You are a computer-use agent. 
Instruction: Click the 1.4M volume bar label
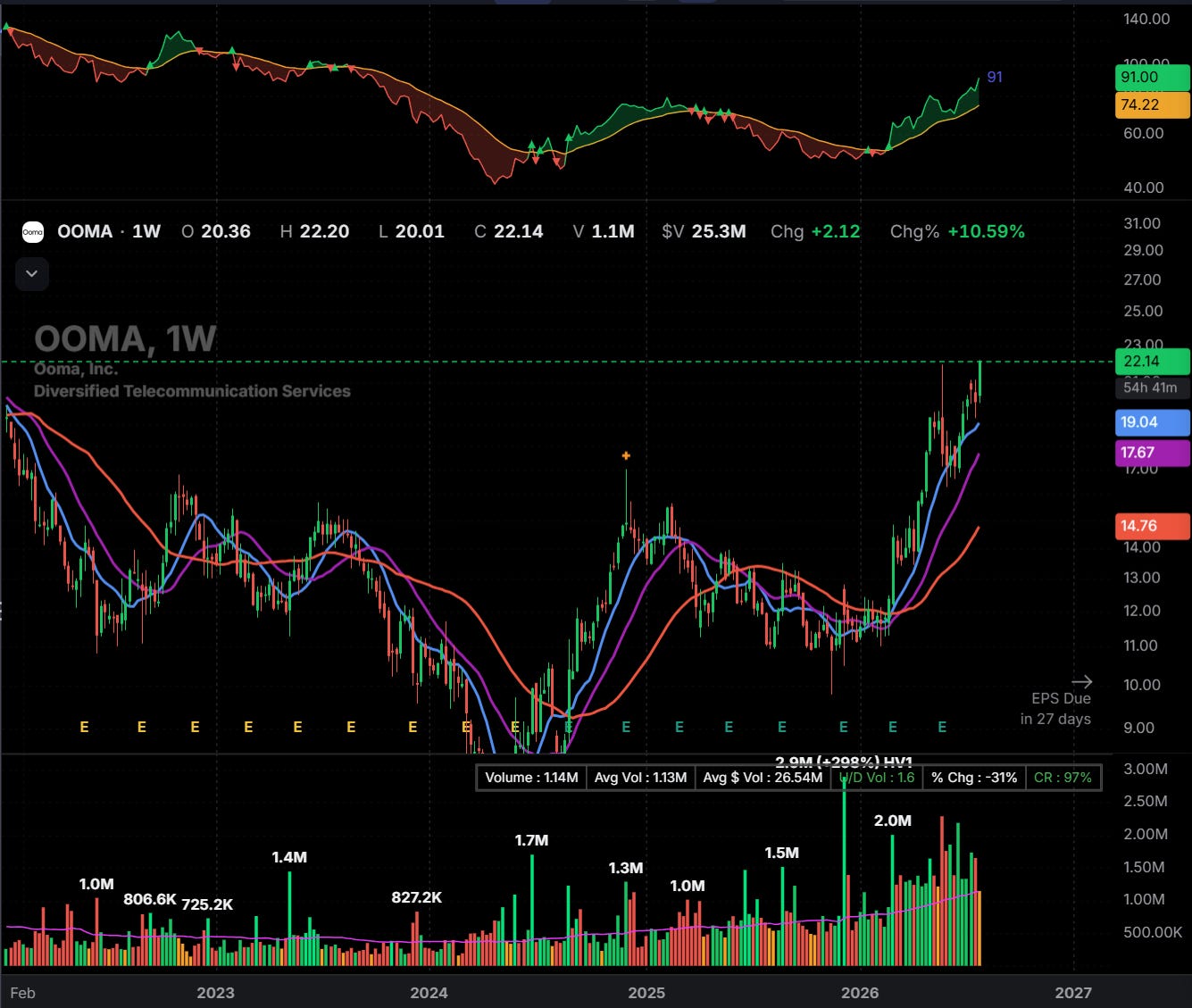289,857
